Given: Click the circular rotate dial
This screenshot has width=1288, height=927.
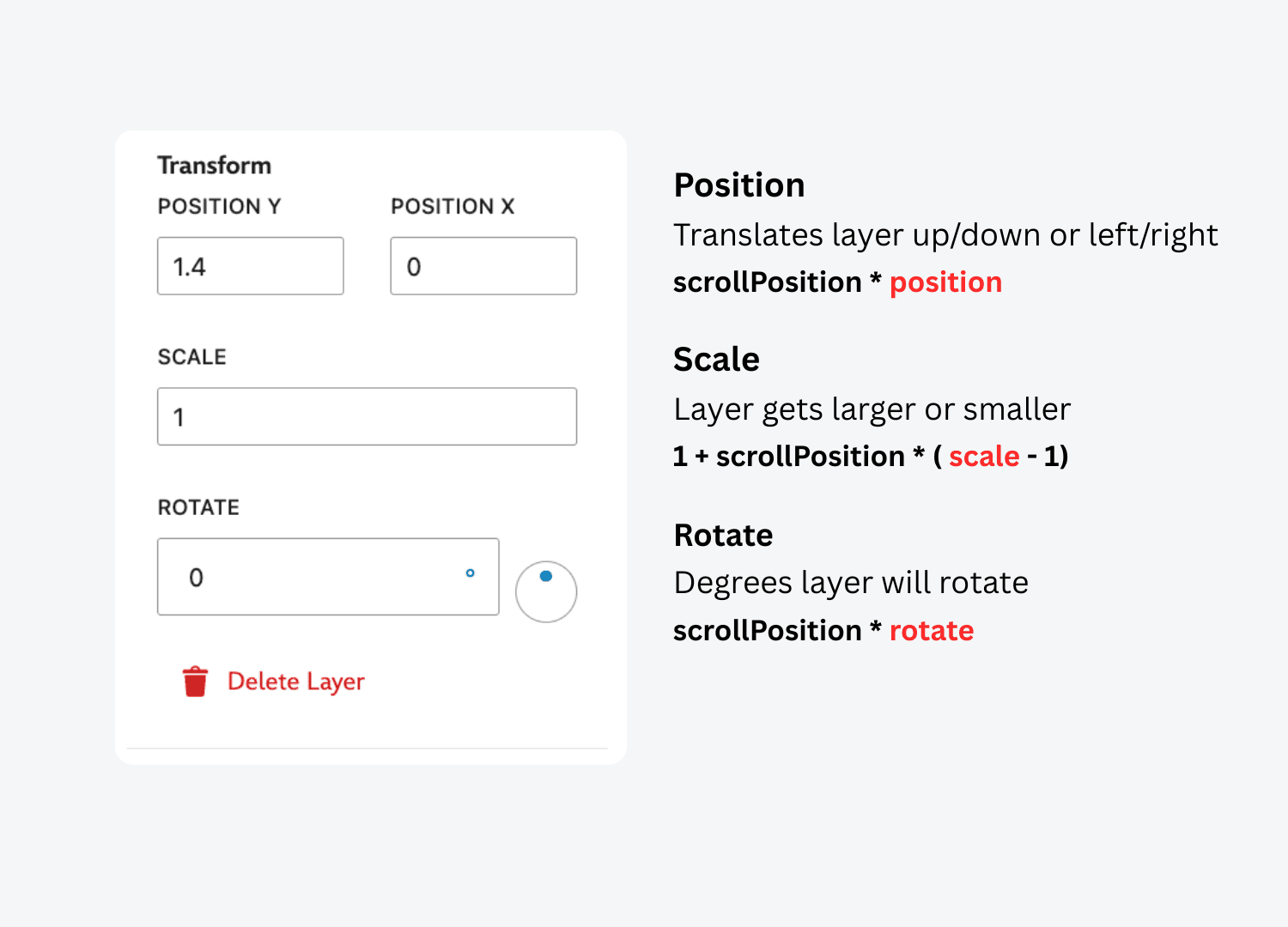Looking at the screenshot, I should [546, 592].
